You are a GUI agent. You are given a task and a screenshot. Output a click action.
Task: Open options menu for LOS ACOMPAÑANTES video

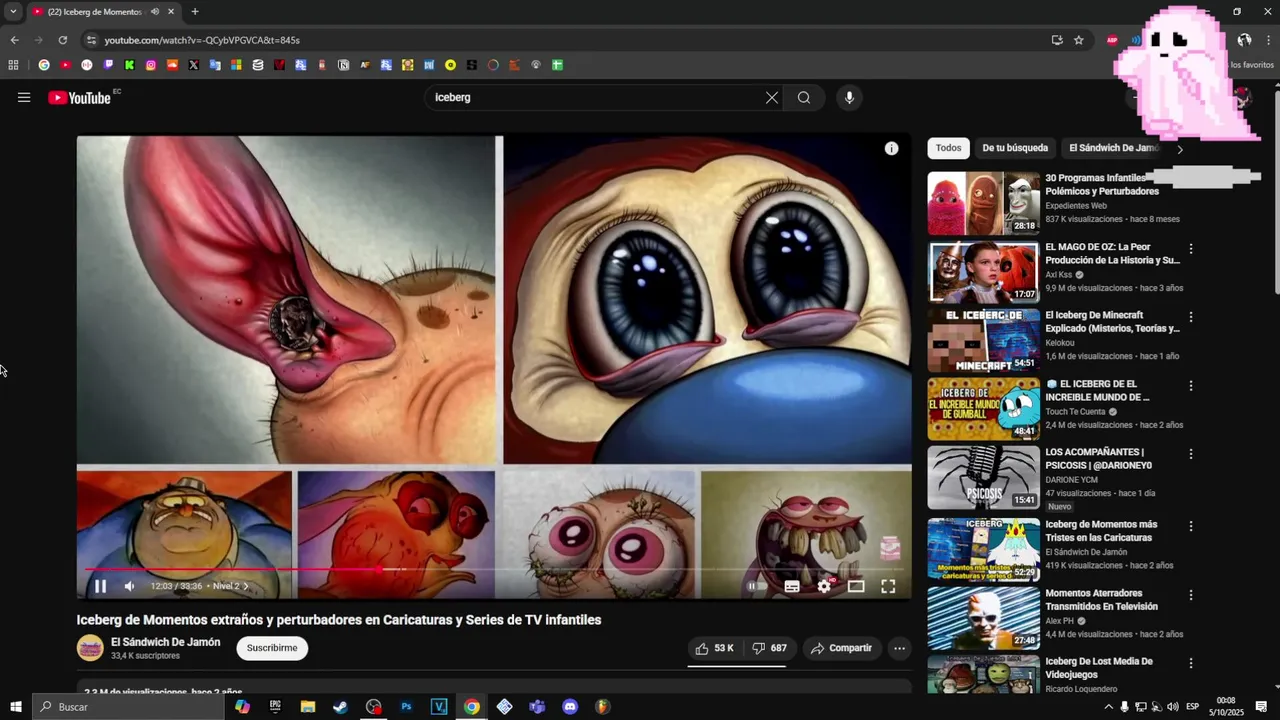coord(1191,454)
